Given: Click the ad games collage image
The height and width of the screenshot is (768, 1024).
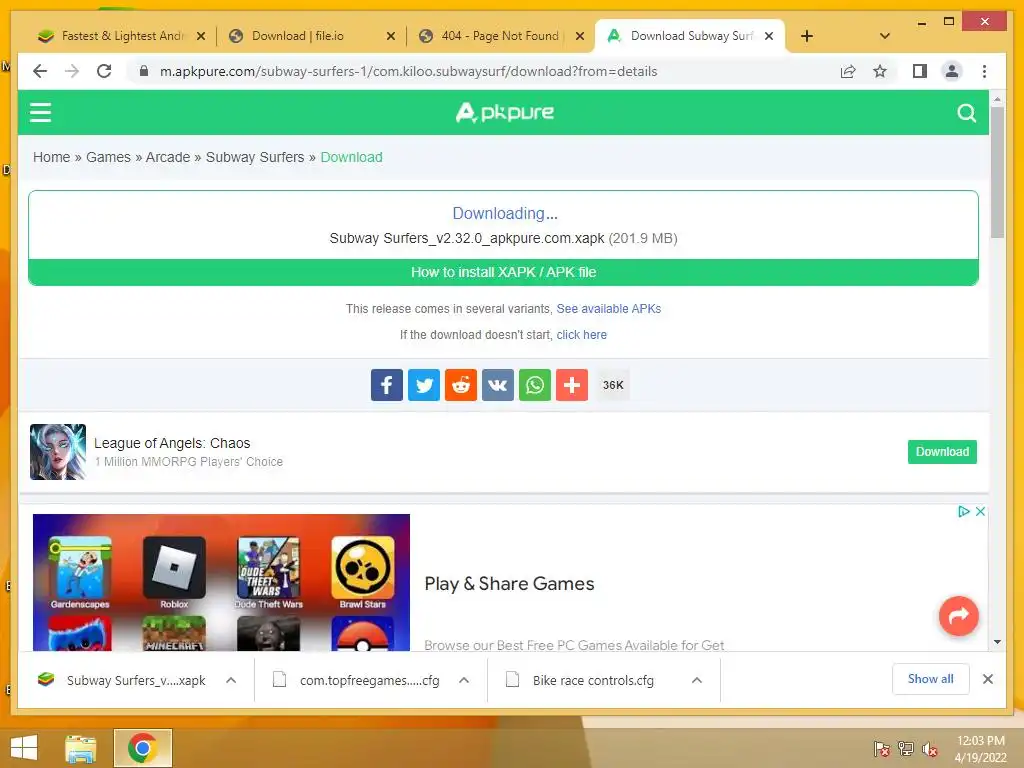Looking at the screenshot, I should (x=221, y=582).
